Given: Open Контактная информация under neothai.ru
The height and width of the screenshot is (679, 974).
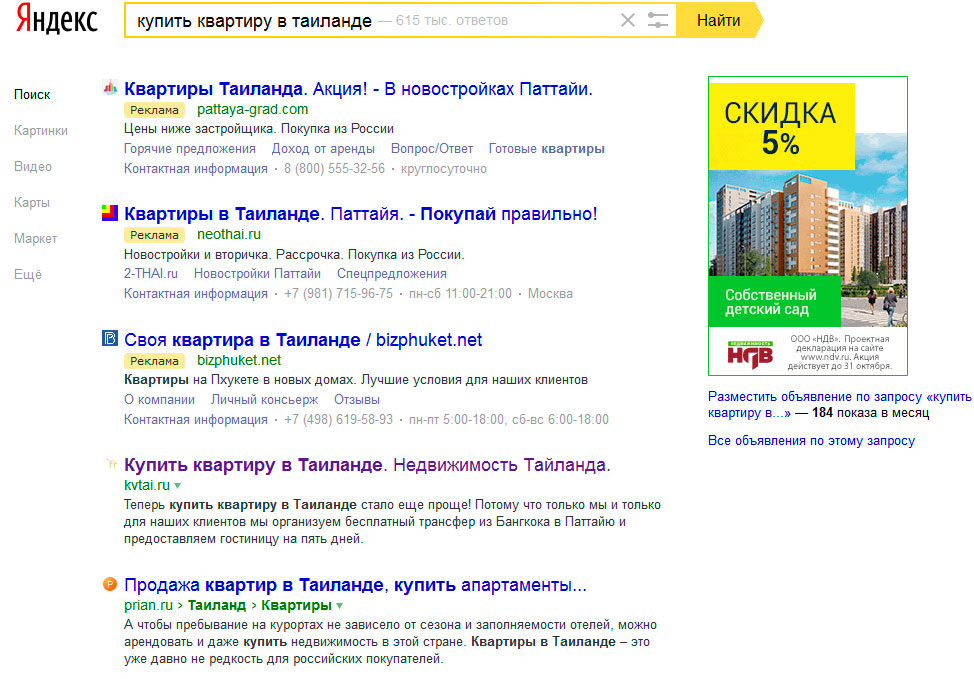Looking at the screenshot, I should click(x=196, y=293).
